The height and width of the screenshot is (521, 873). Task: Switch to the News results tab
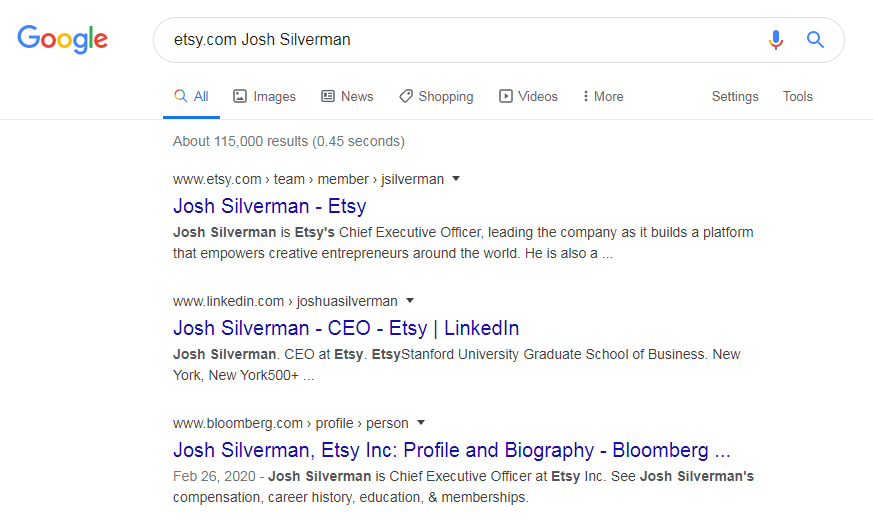coord(347,96)
